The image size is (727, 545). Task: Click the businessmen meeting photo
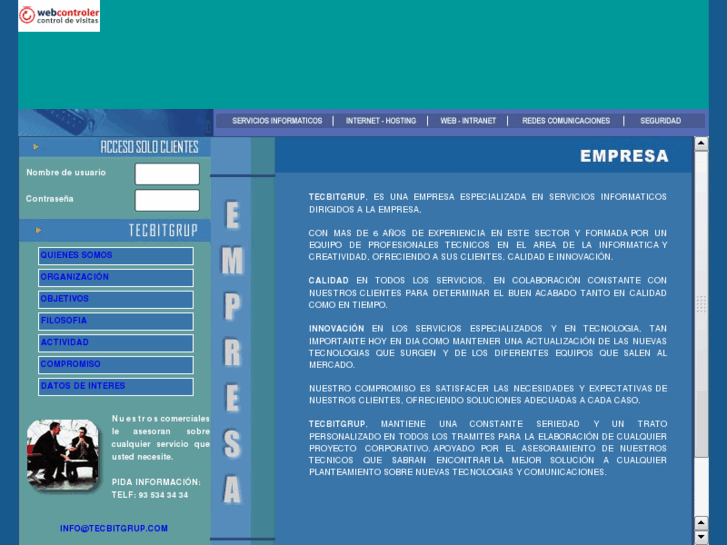coord(63,455)
